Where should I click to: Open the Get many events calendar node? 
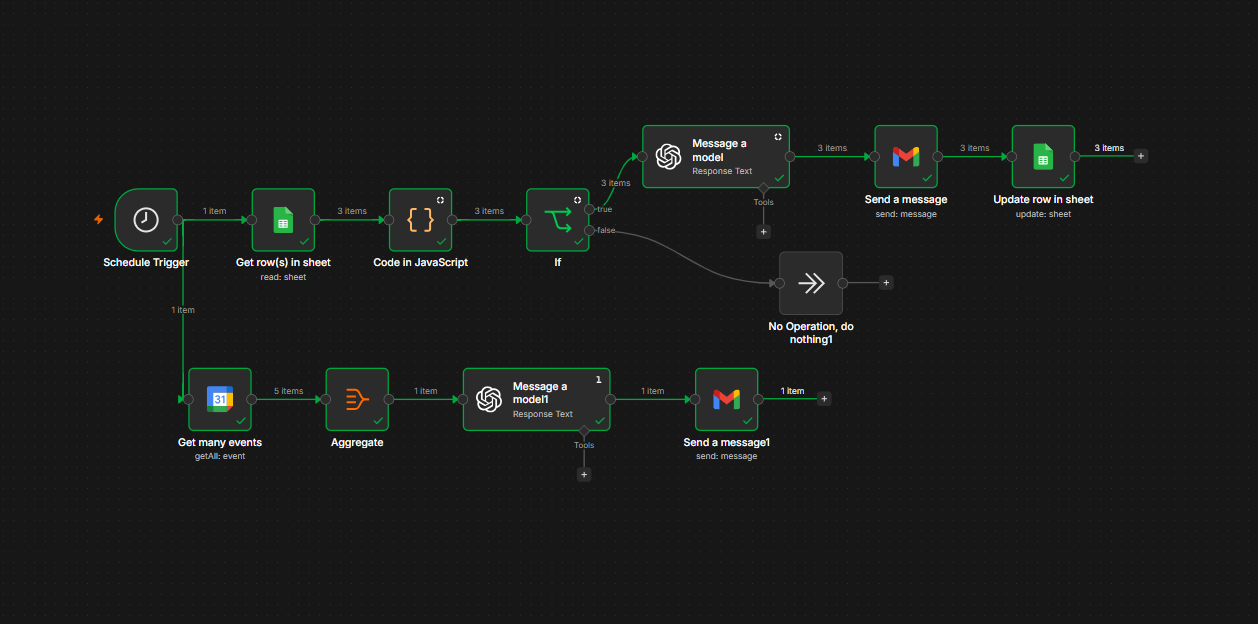click(x=220, y=399)
